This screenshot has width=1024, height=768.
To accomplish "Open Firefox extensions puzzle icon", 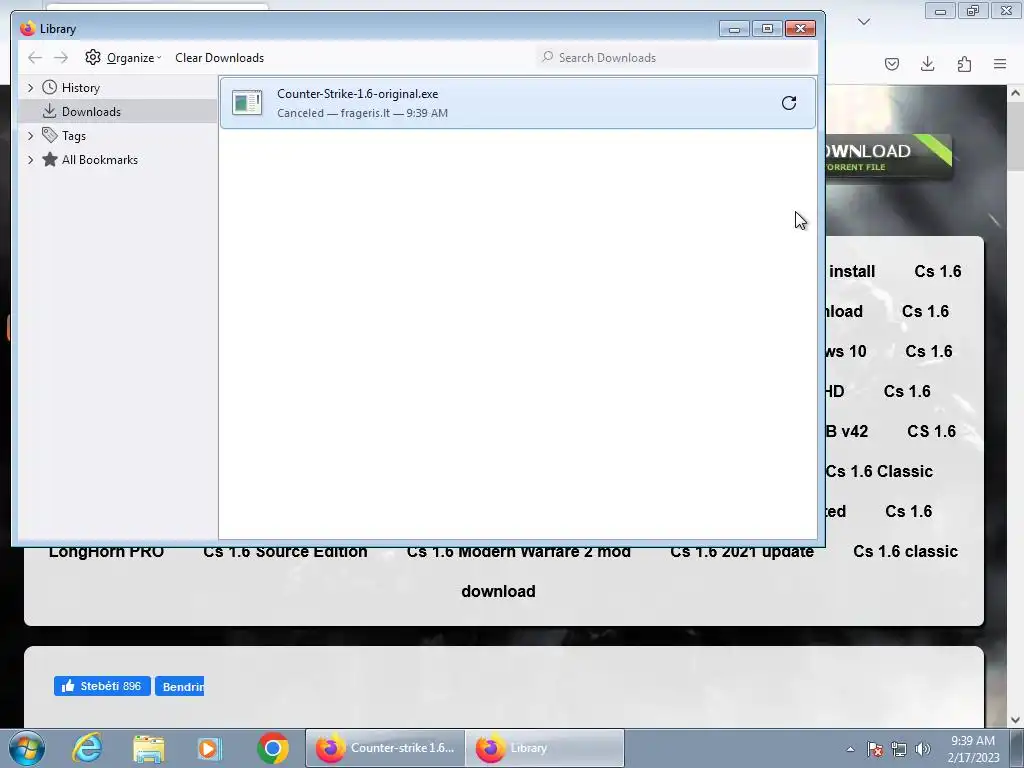I will tap(964, 64).
